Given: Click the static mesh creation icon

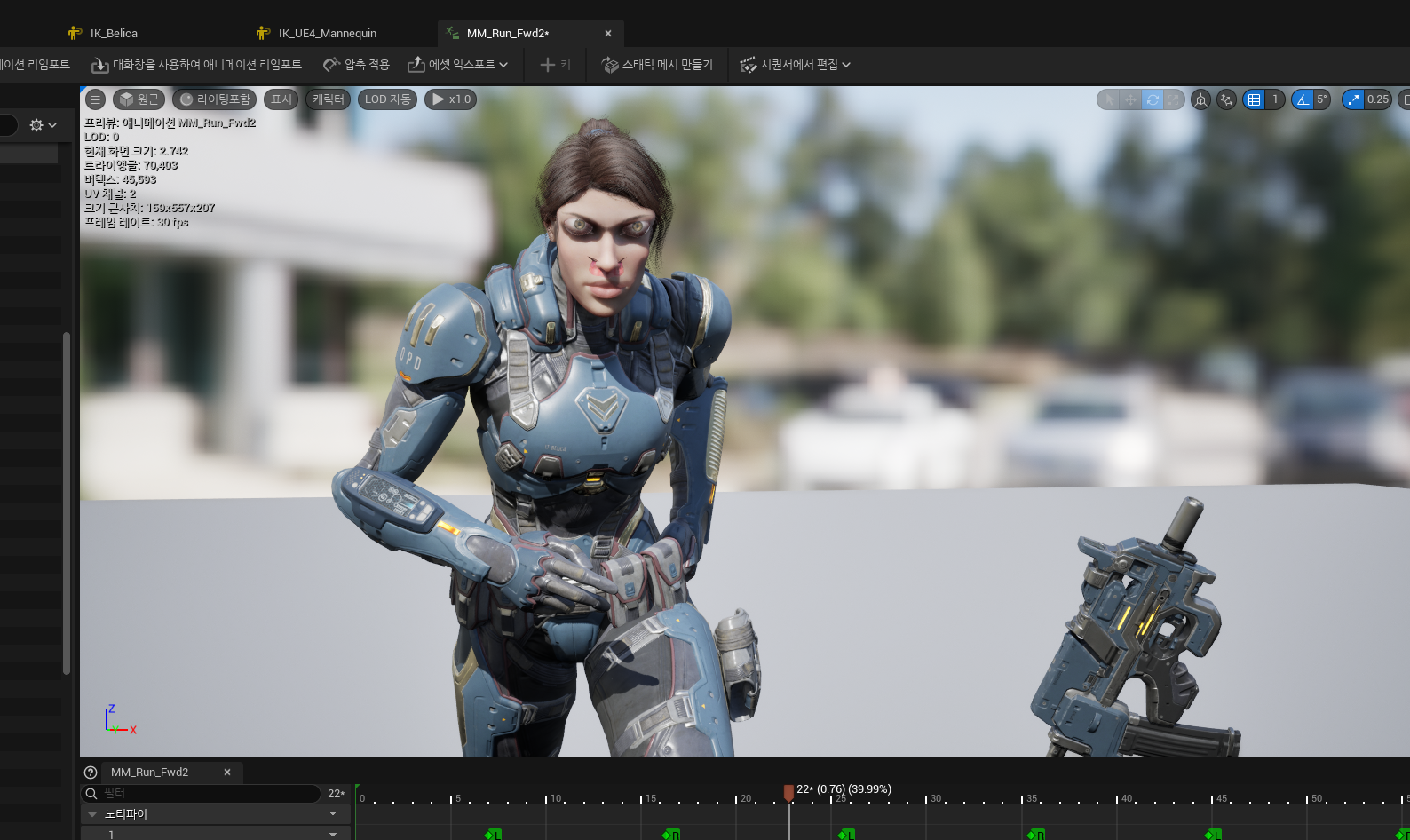Looking at the screenshot, I should [610, 65].
